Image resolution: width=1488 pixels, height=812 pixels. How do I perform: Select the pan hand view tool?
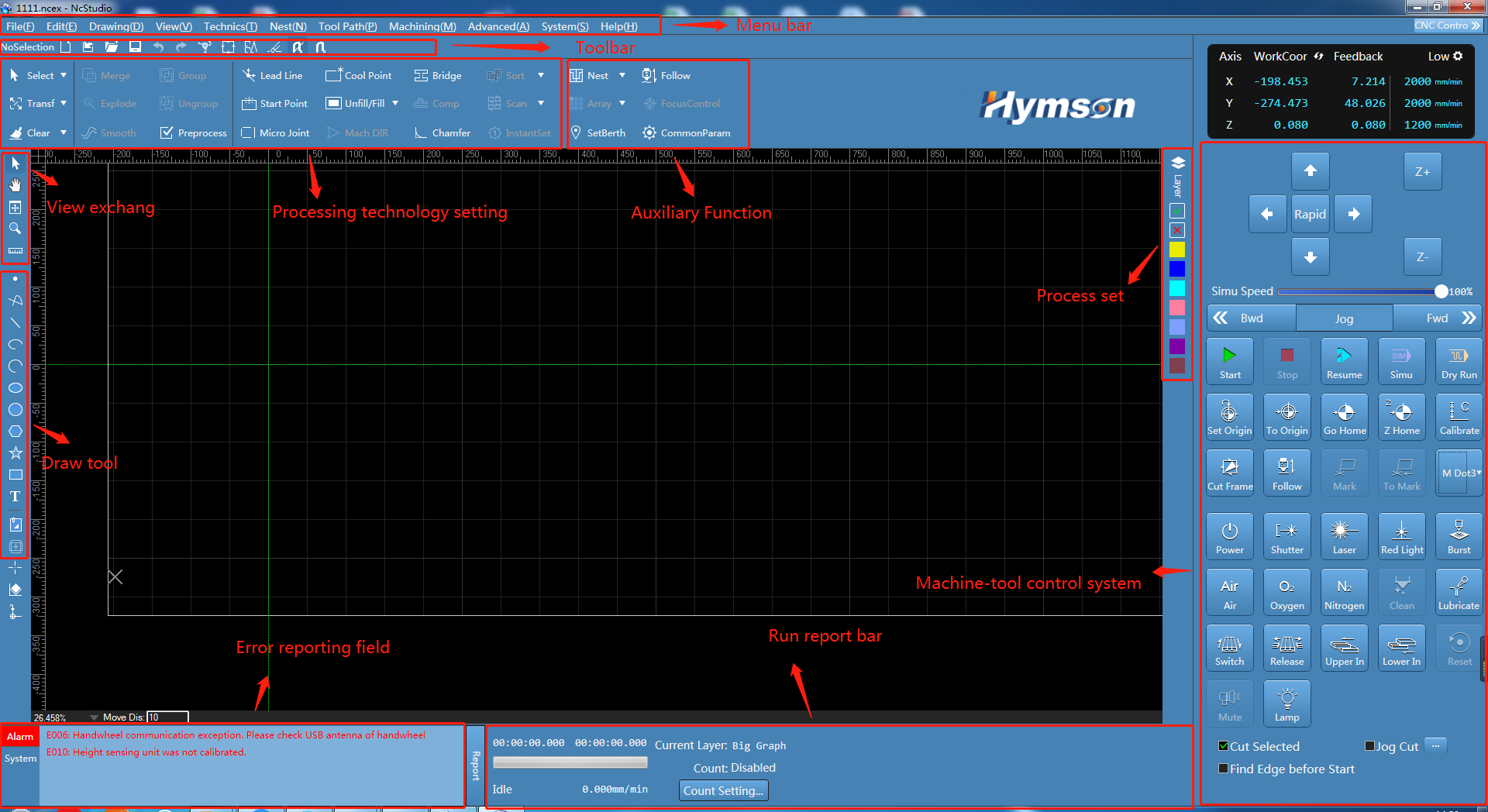15,185
